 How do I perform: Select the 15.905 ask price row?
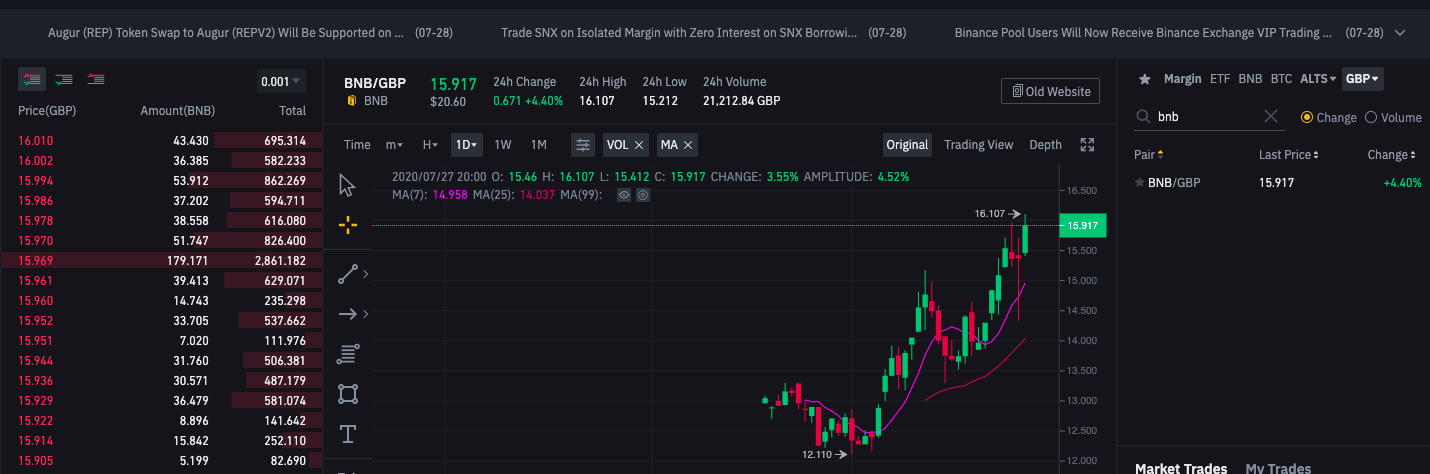[162, 460]
